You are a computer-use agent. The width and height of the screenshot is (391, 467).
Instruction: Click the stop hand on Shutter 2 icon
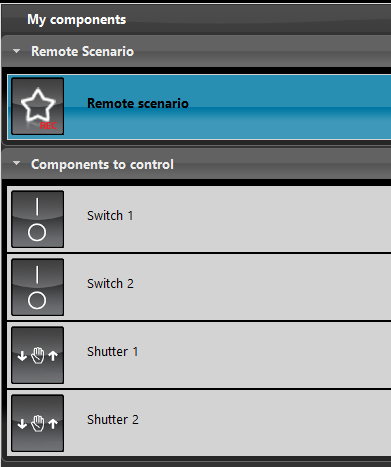point(38,423)
